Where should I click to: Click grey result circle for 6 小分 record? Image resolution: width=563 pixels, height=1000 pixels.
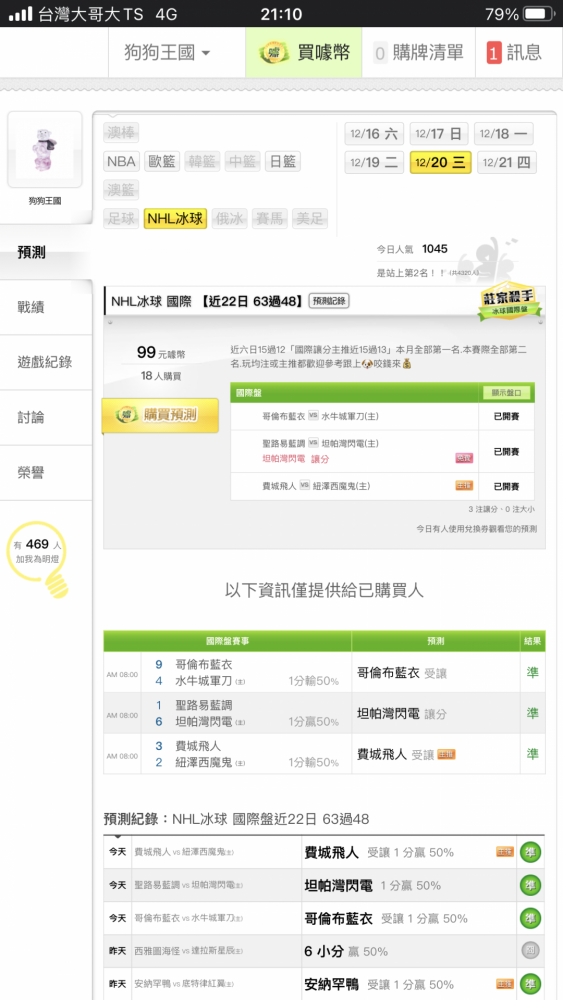click(530, 952)
